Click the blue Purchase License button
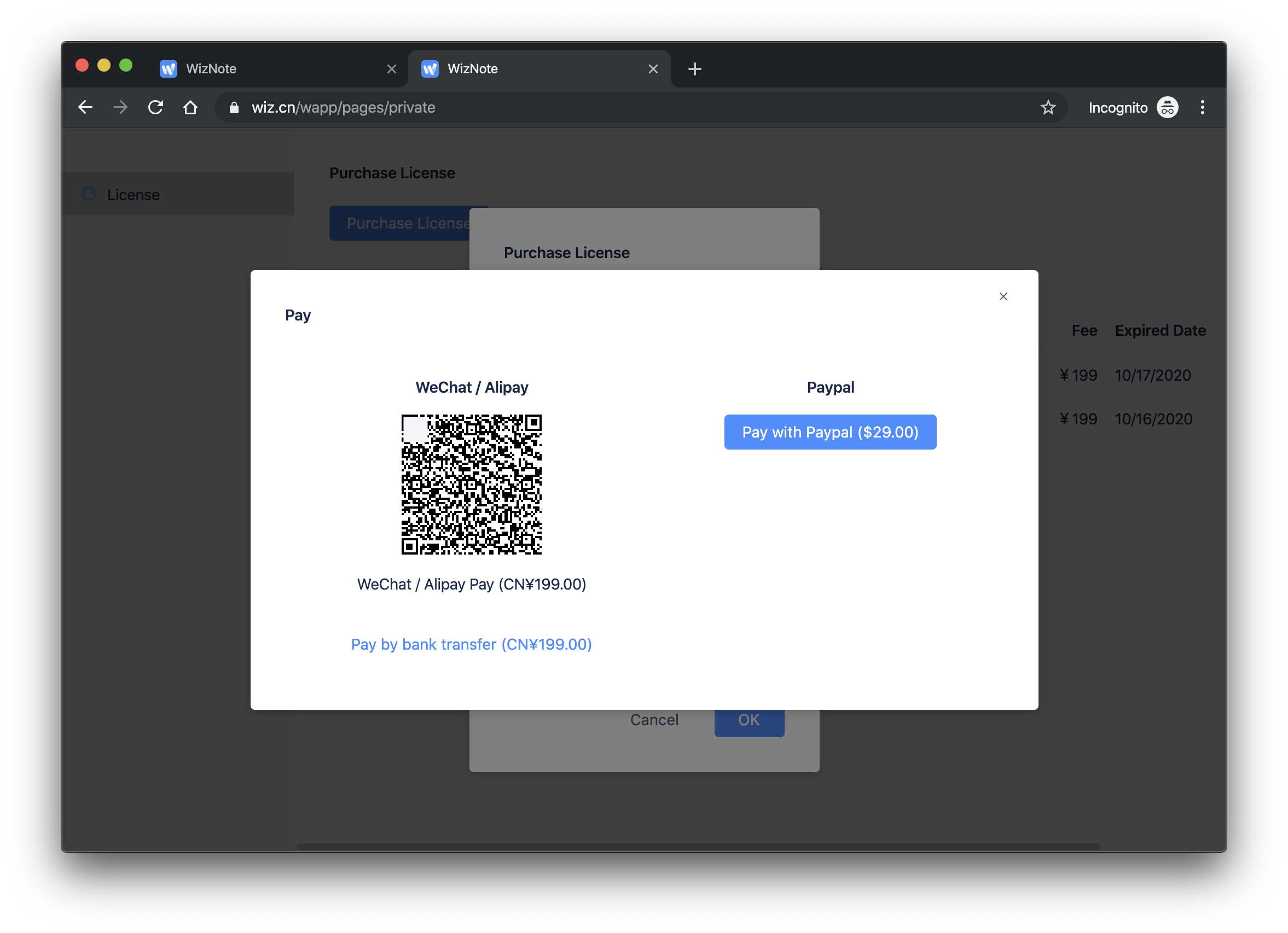The image size is (1288, 933). click(399, 223)
